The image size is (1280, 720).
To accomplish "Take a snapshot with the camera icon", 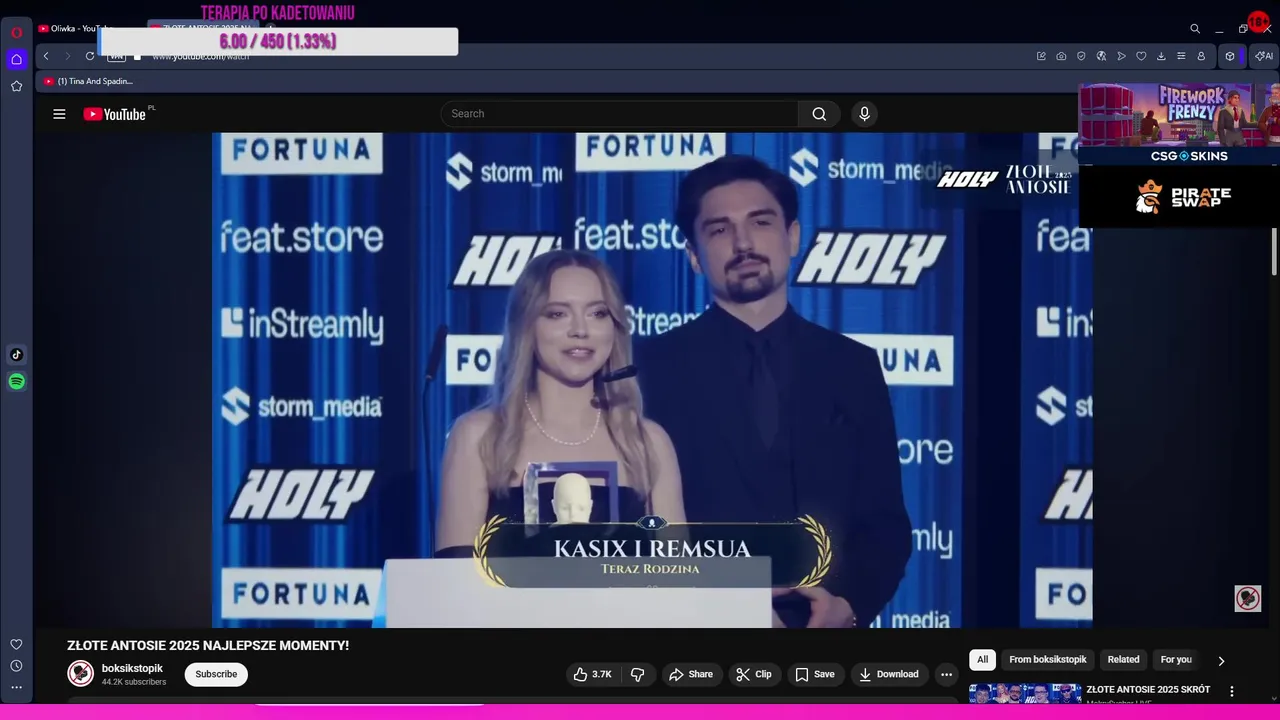I will pos(1061,56).
